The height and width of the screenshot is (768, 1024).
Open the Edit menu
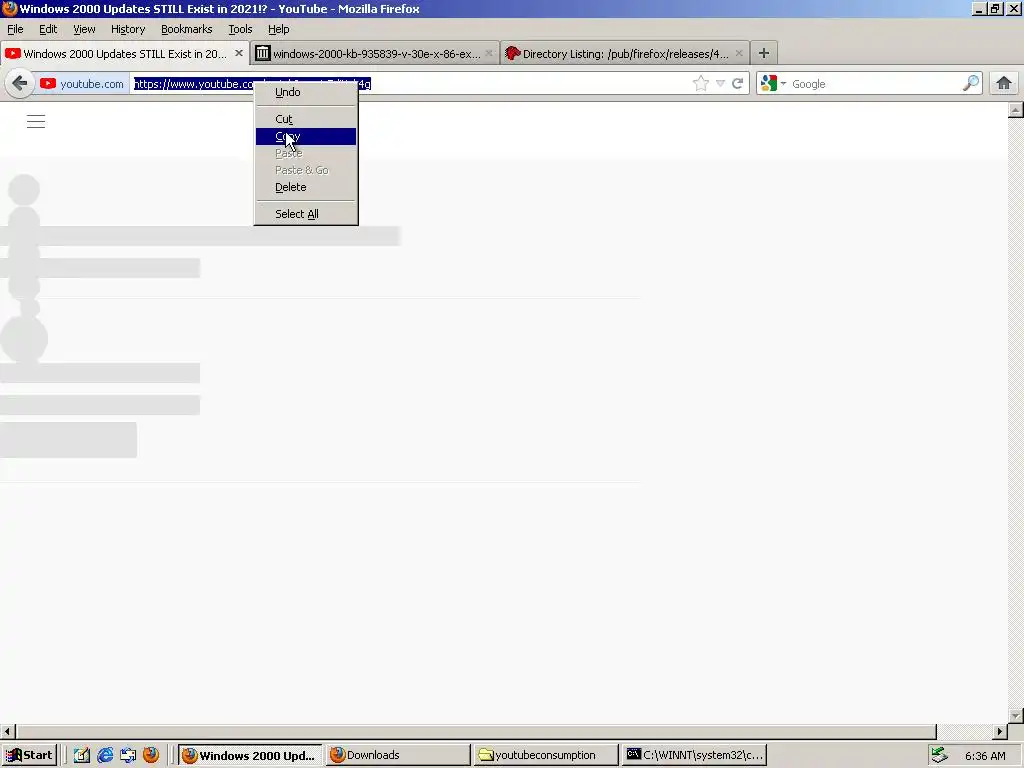(48, 29)
